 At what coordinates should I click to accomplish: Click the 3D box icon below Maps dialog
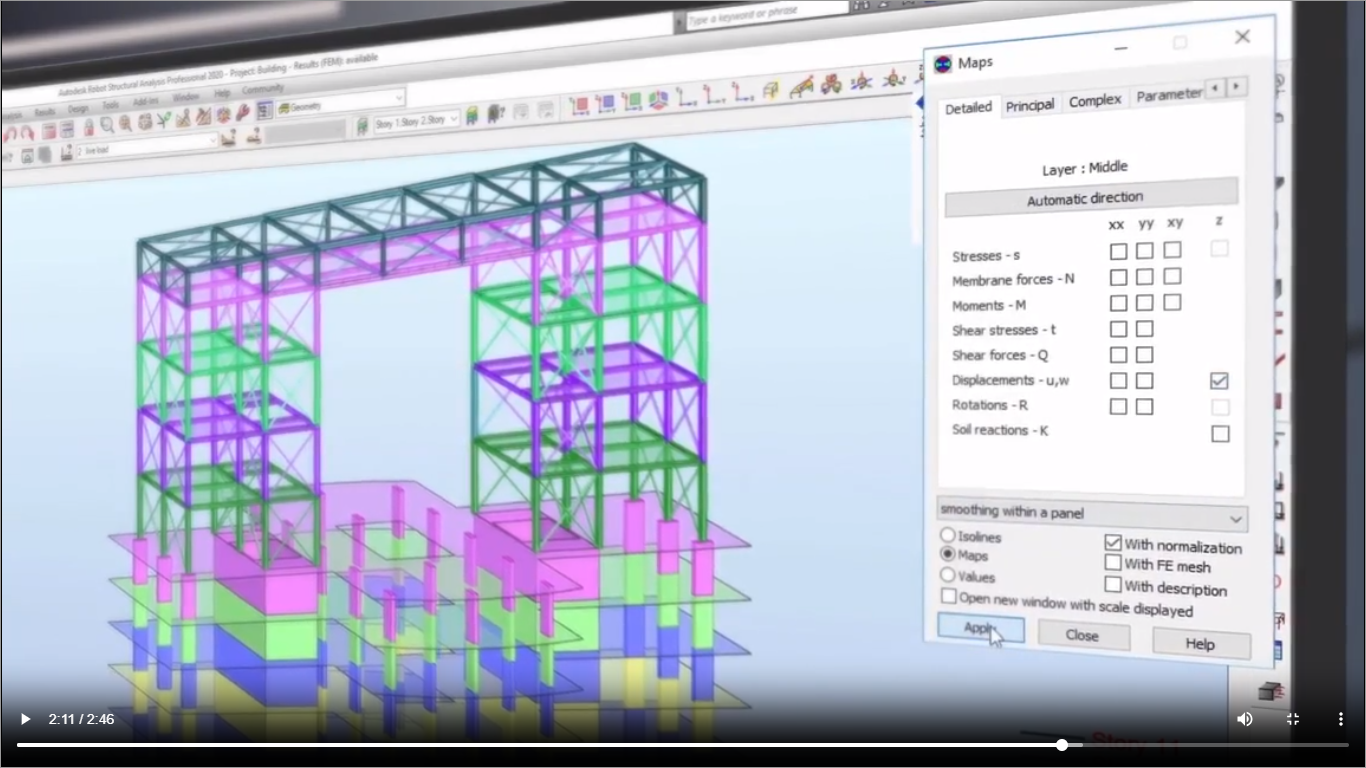click(x=1270, y=691)
